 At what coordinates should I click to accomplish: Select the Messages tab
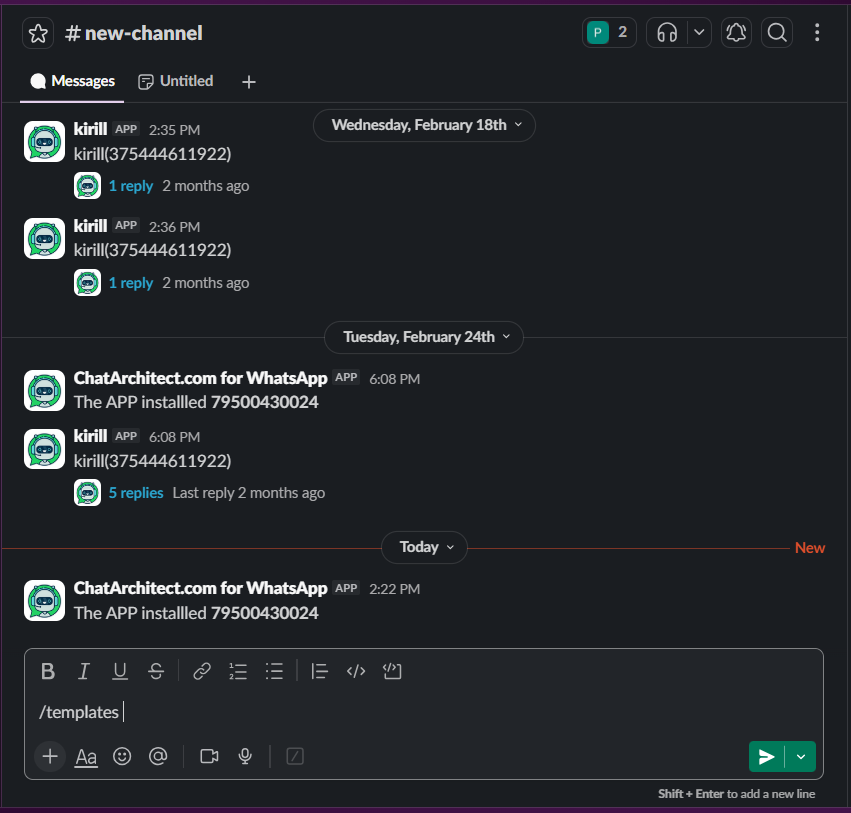(x=72, y=81)
